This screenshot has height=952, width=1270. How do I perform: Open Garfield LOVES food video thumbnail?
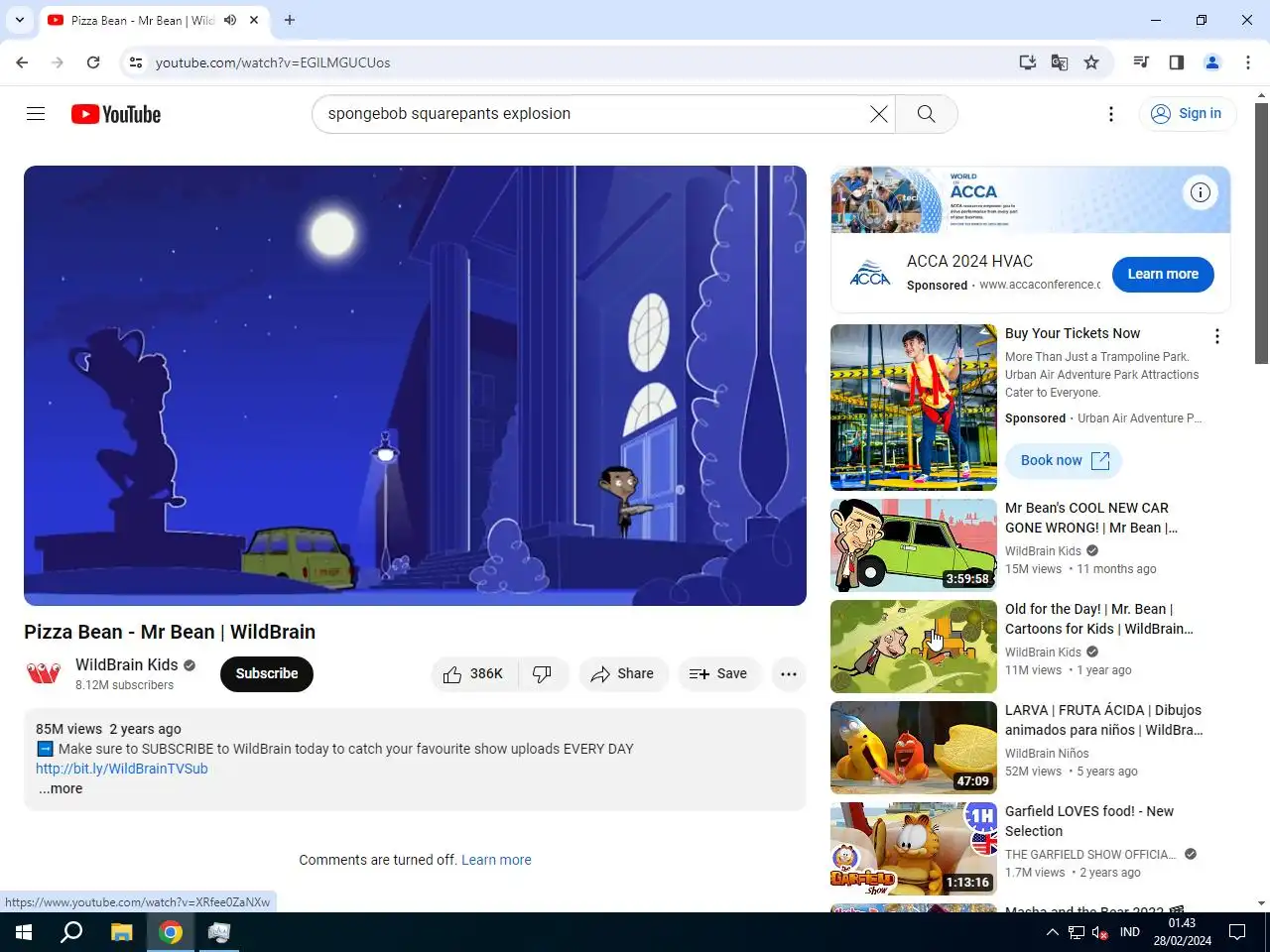click(x=914, y=849)
